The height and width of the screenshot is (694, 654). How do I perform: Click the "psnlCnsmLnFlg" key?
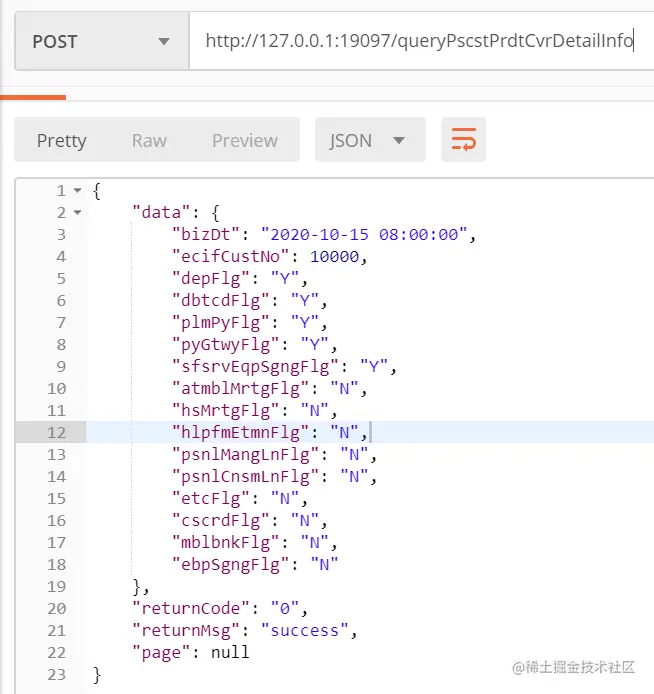click(x=245, y=477)
